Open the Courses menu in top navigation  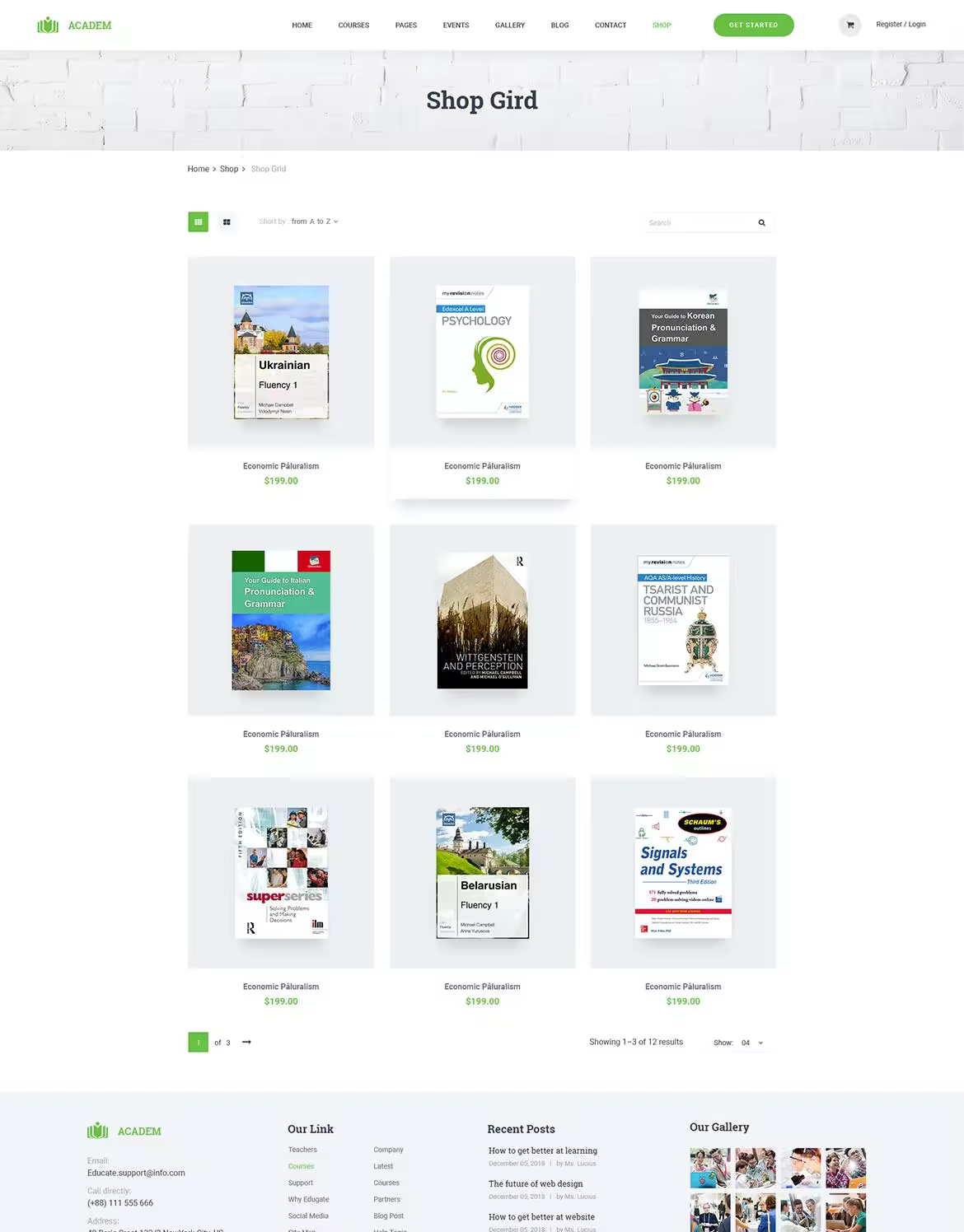coord(353,26)
